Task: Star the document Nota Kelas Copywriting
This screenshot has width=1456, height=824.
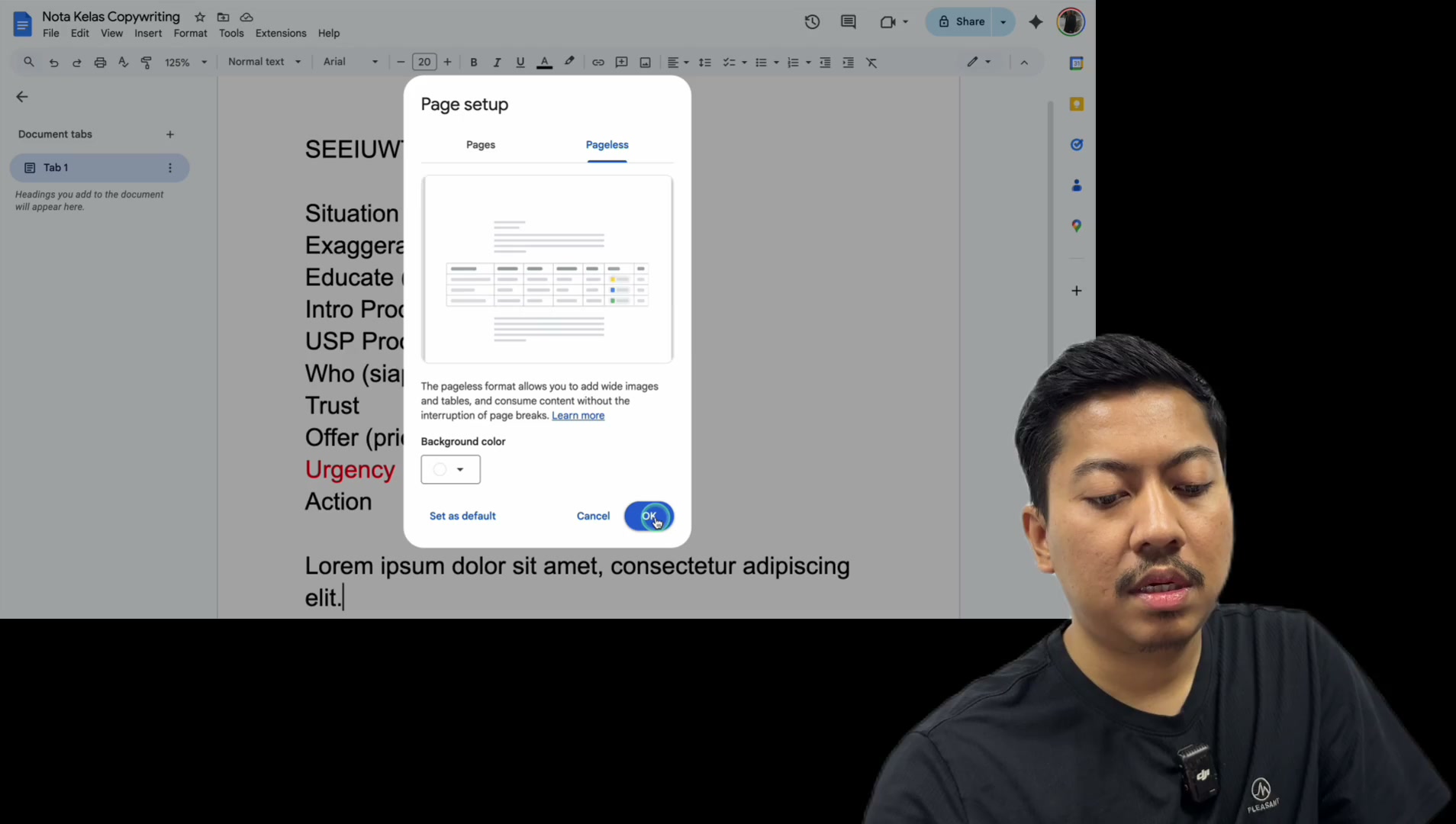Action: (200, 17)
